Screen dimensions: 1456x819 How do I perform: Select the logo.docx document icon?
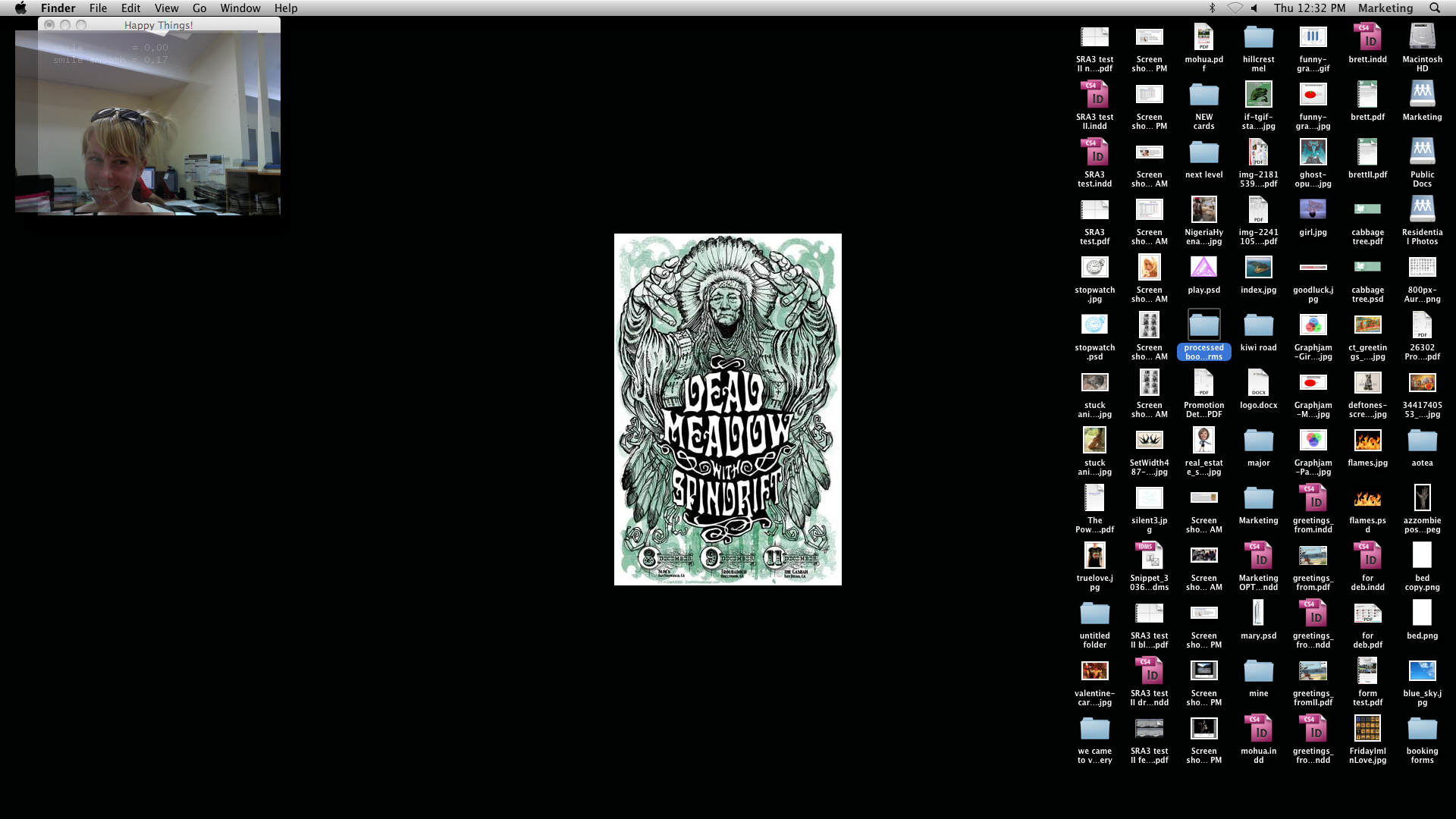(1258, 383)
